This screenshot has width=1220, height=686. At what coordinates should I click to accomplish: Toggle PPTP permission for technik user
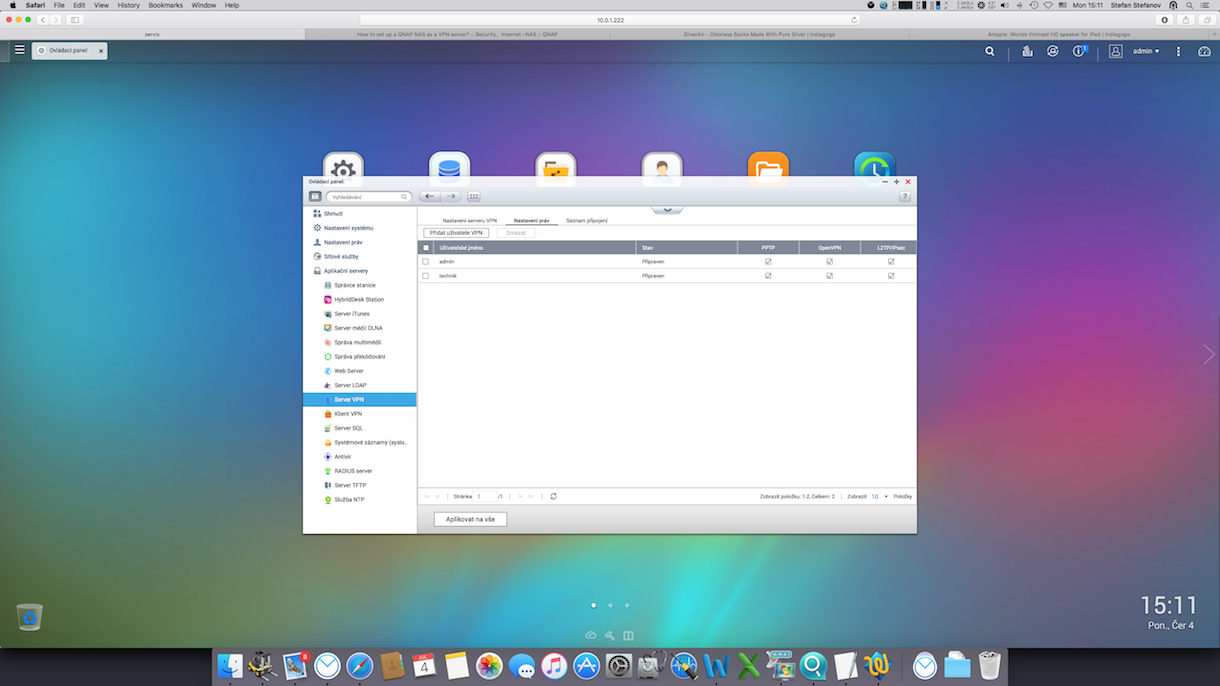768,276
